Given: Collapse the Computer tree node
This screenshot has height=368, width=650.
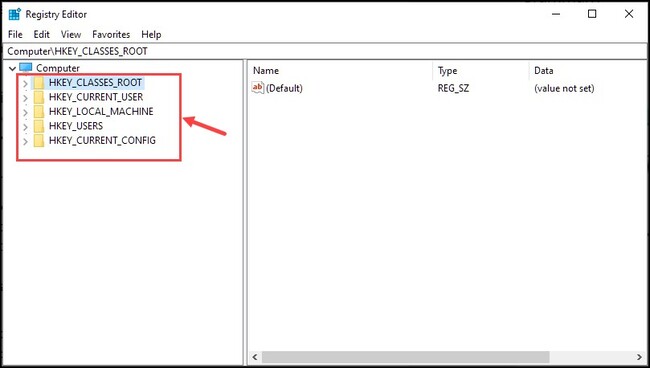Looking at the screenshot, I should coord(12,68).
